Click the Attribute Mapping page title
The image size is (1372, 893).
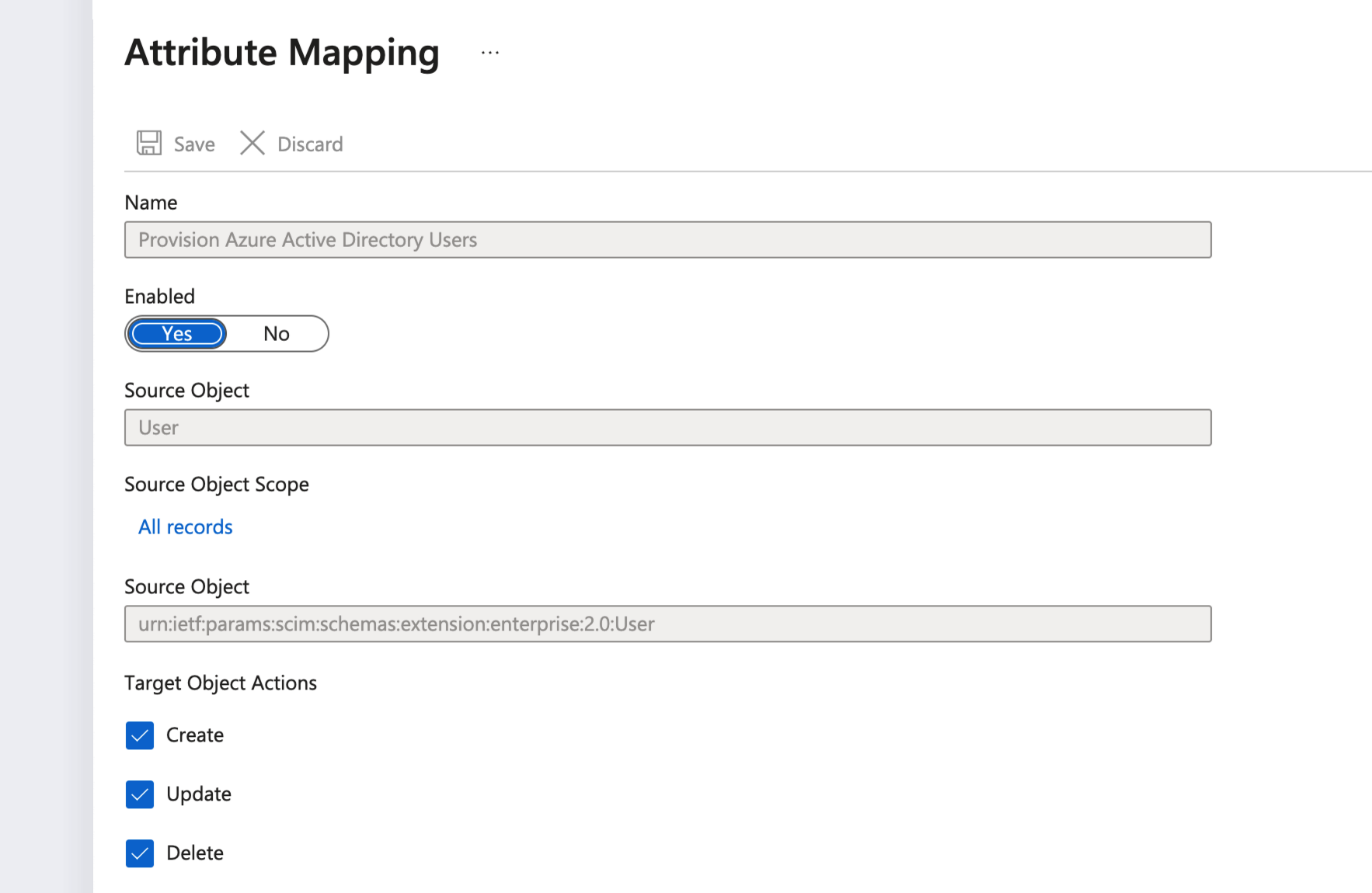282,53
